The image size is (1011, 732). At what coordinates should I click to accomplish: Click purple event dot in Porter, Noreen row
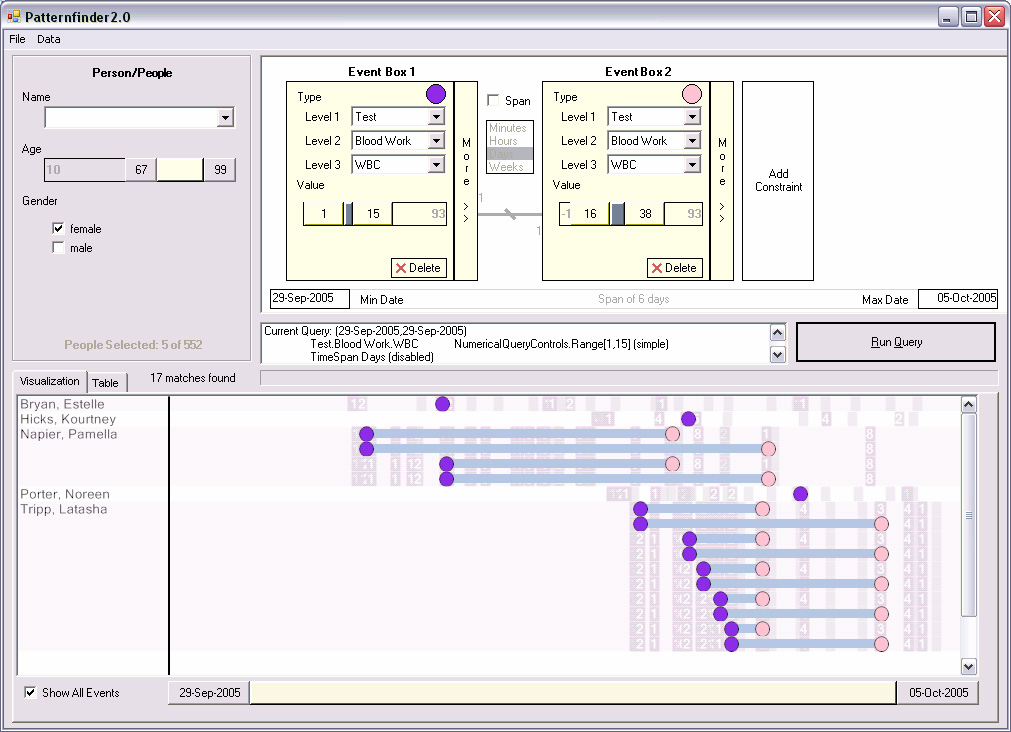coord(801,494)
